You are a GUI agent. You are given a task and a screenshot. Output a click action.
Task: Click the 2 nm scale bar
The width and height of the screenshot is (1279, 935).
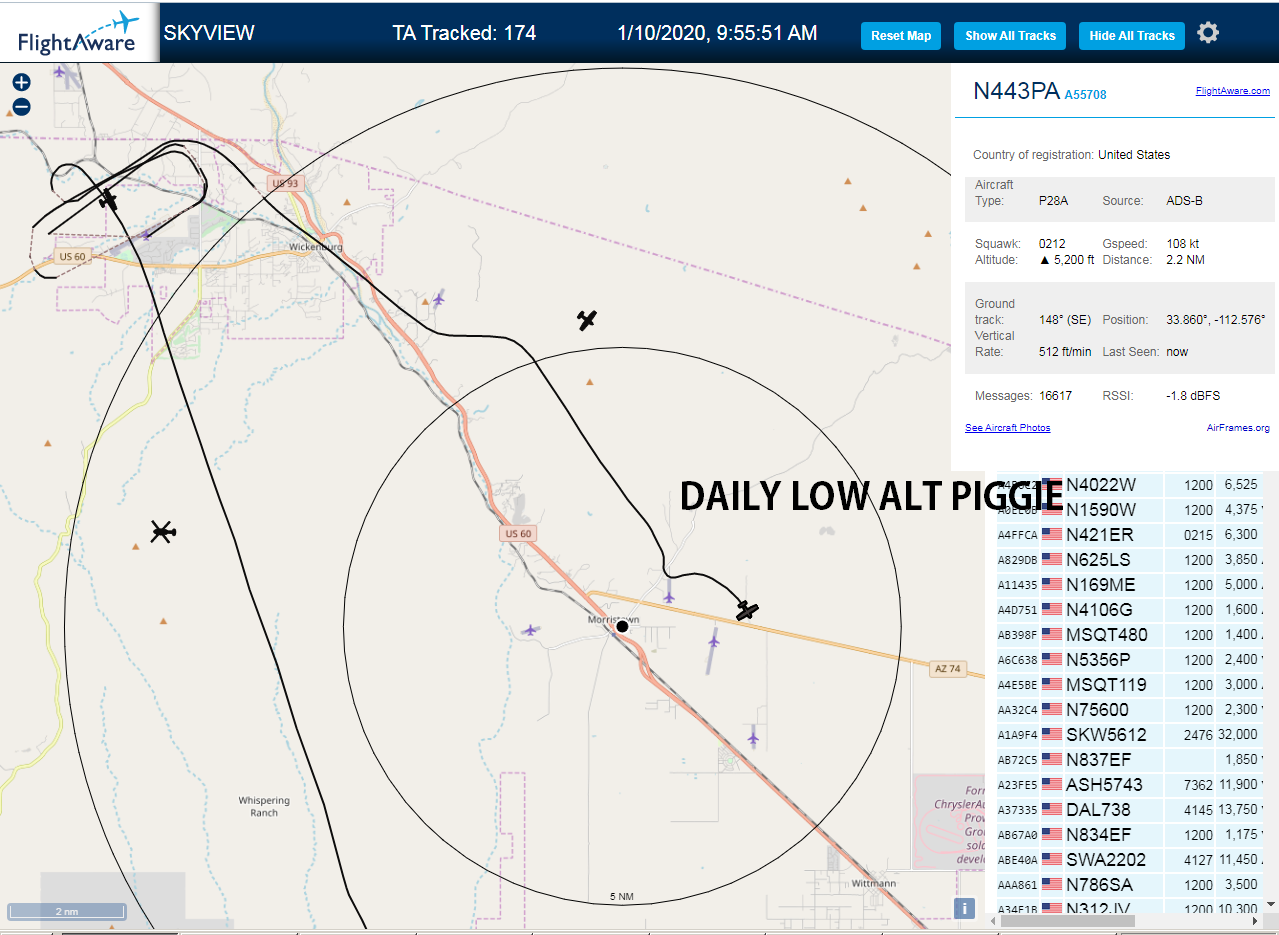coord(67,911)
